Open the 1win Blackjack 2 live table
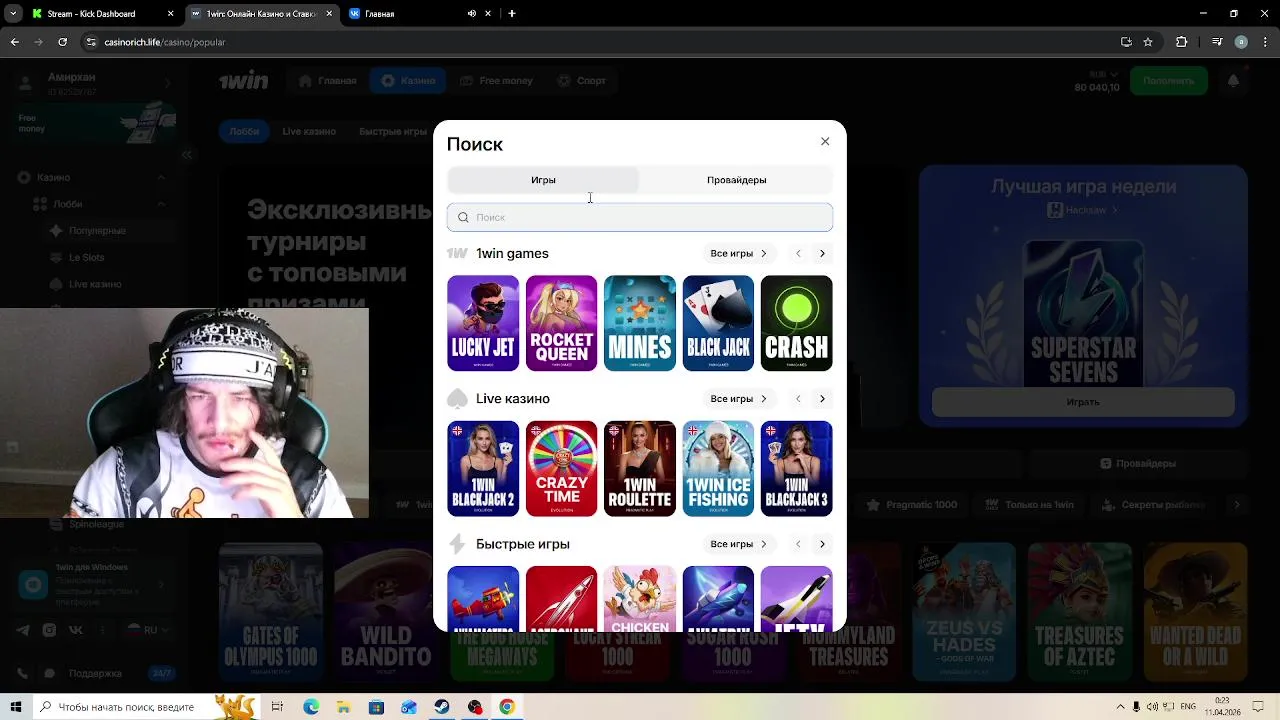 pos(483,468)
